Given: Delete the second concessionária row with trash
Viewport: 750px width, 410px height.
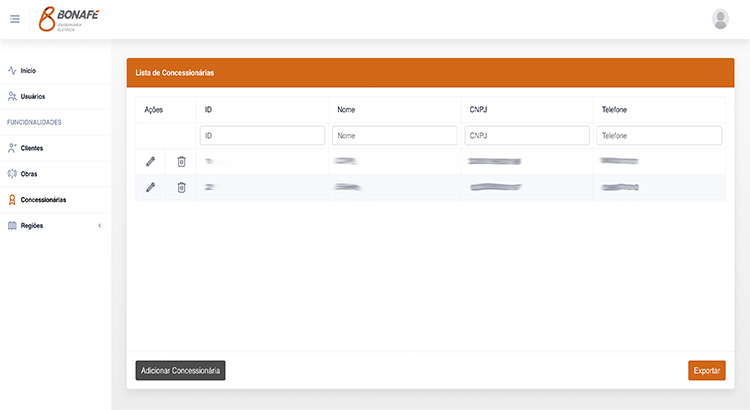Looking at the screenshot, I should pos(181,187).
